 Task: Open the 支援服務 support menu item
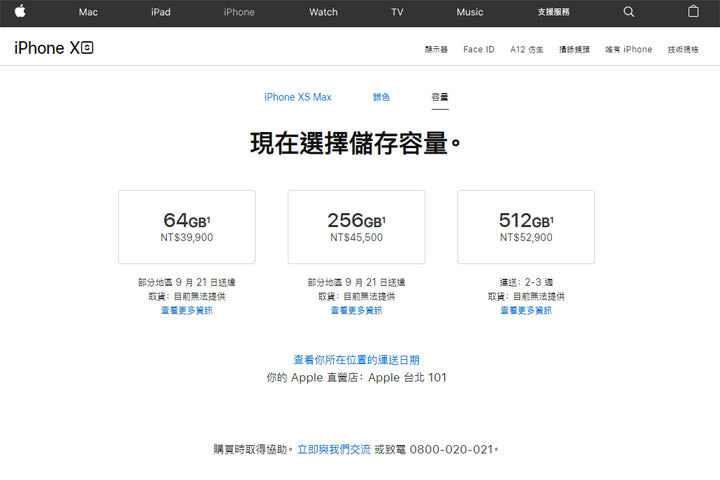tap(553, 12)
